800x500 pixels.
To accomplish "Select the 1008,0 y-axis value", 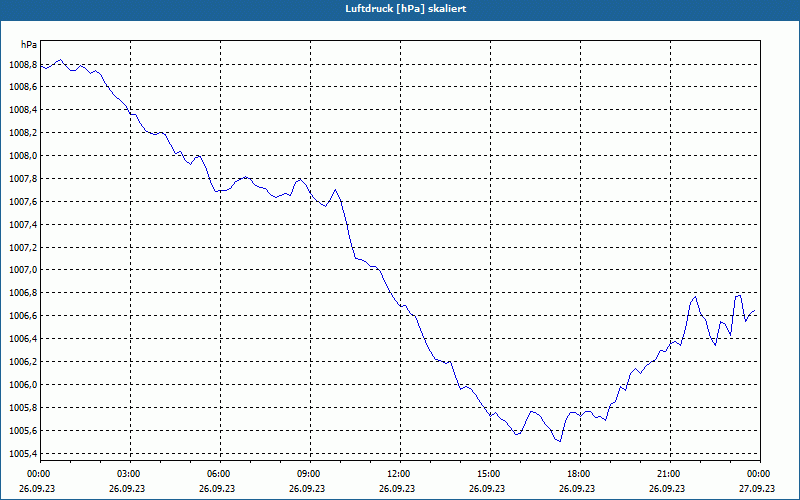I will point(23,156).
